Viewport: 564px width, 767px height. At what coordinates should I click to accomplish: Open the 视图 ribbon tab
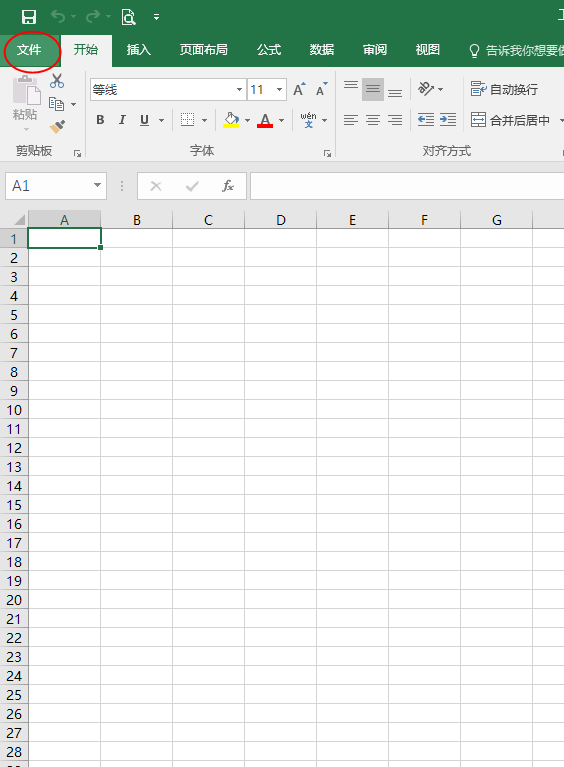428,50
